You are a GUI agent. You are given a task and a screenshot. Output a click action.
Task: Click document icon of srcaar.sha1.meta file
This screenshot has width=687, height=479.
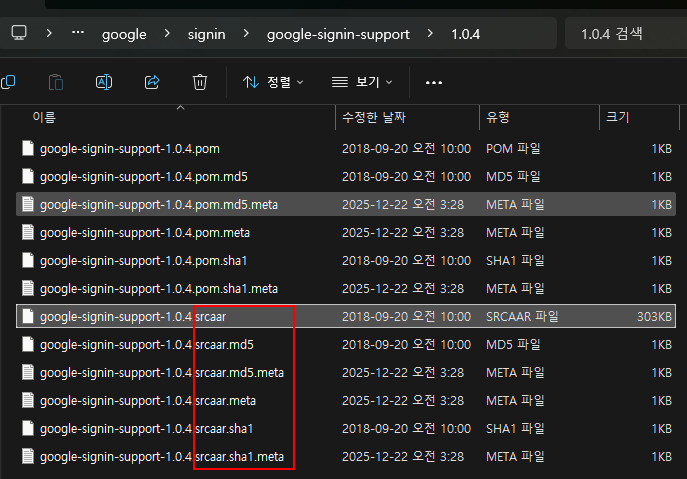28,457
